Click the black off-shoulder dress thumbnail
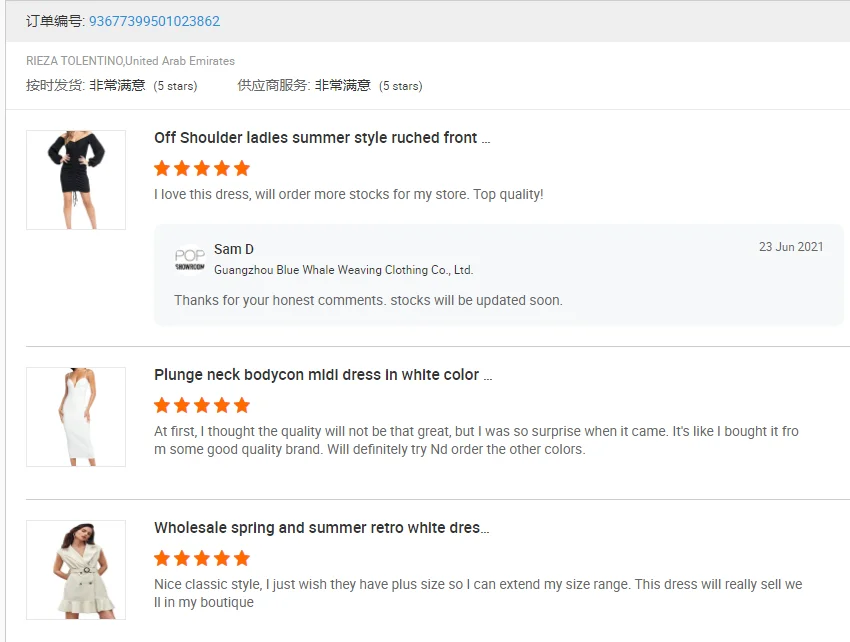 point(76,180)
